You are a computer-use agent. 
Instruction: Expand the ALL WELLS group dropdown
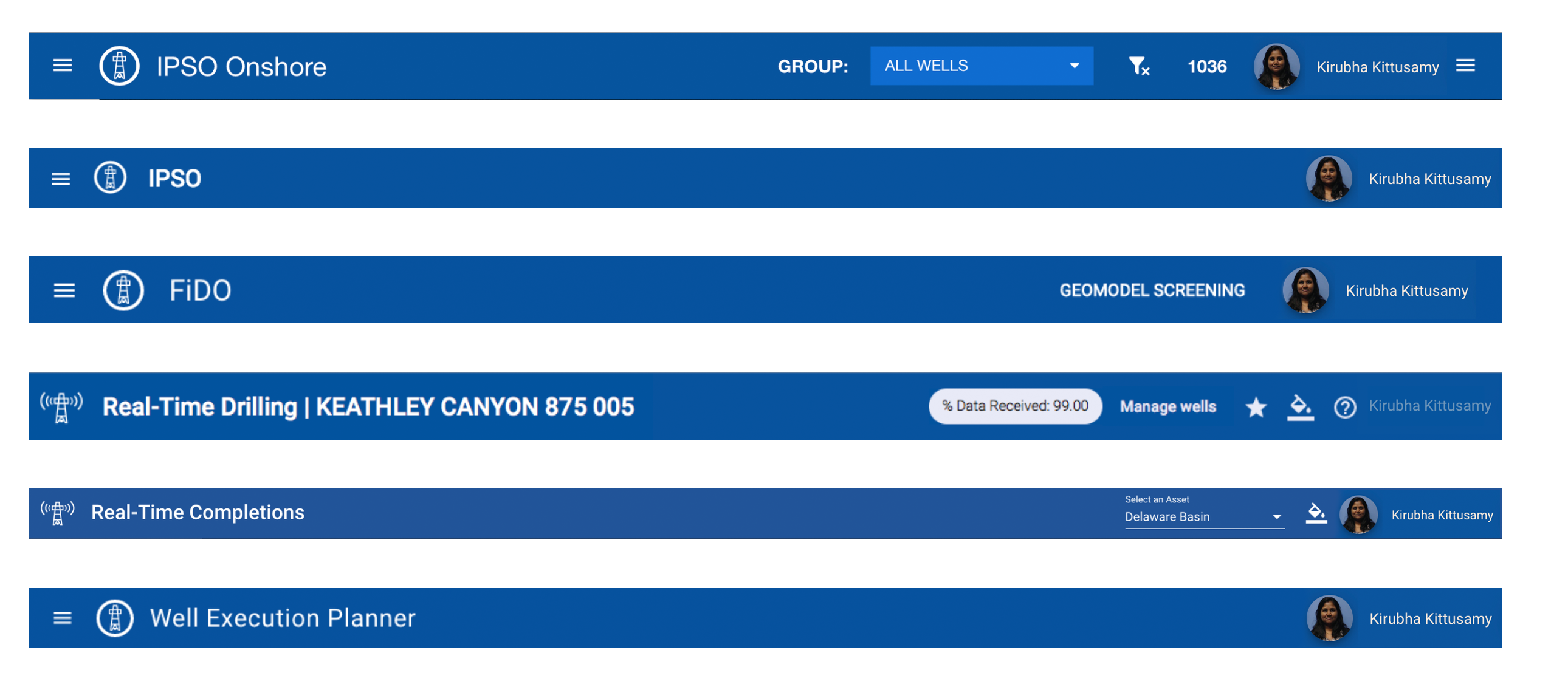point(981,66)
